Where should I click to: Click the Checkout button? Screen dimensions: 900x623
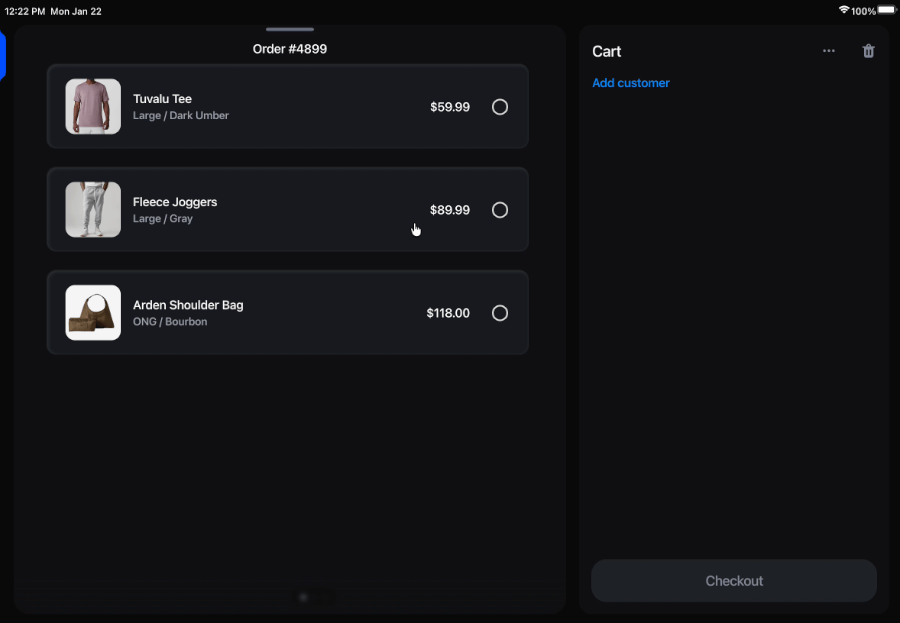[734, 581]
